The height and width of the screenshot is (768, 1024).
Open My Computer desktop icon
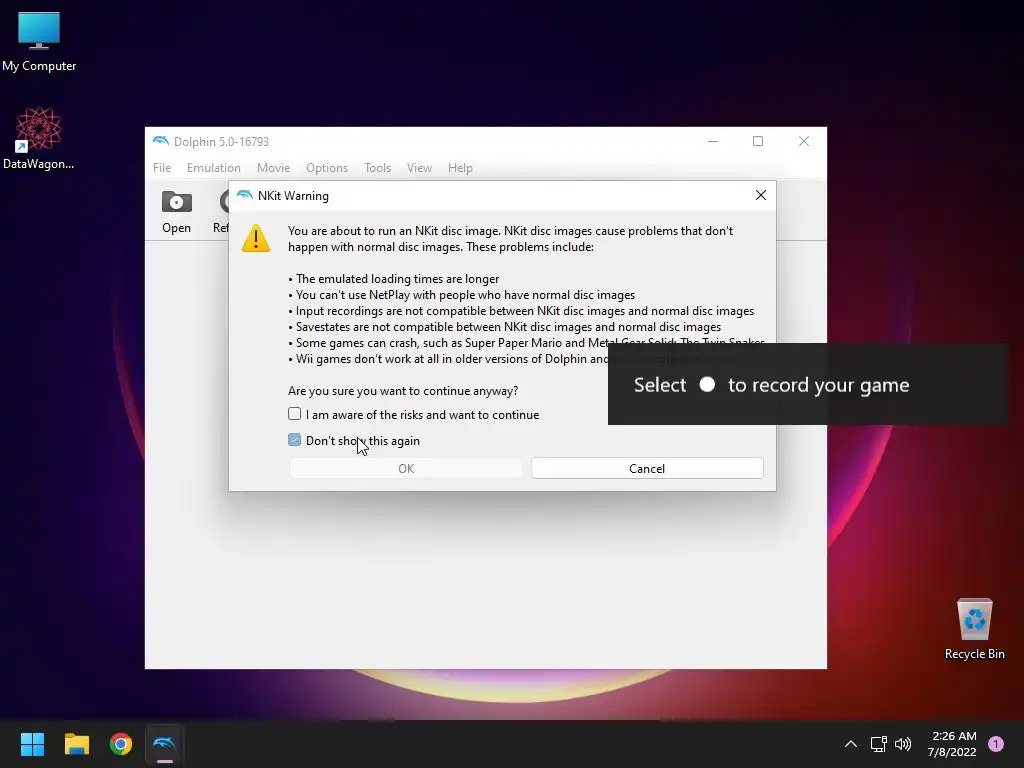(39, 42)
